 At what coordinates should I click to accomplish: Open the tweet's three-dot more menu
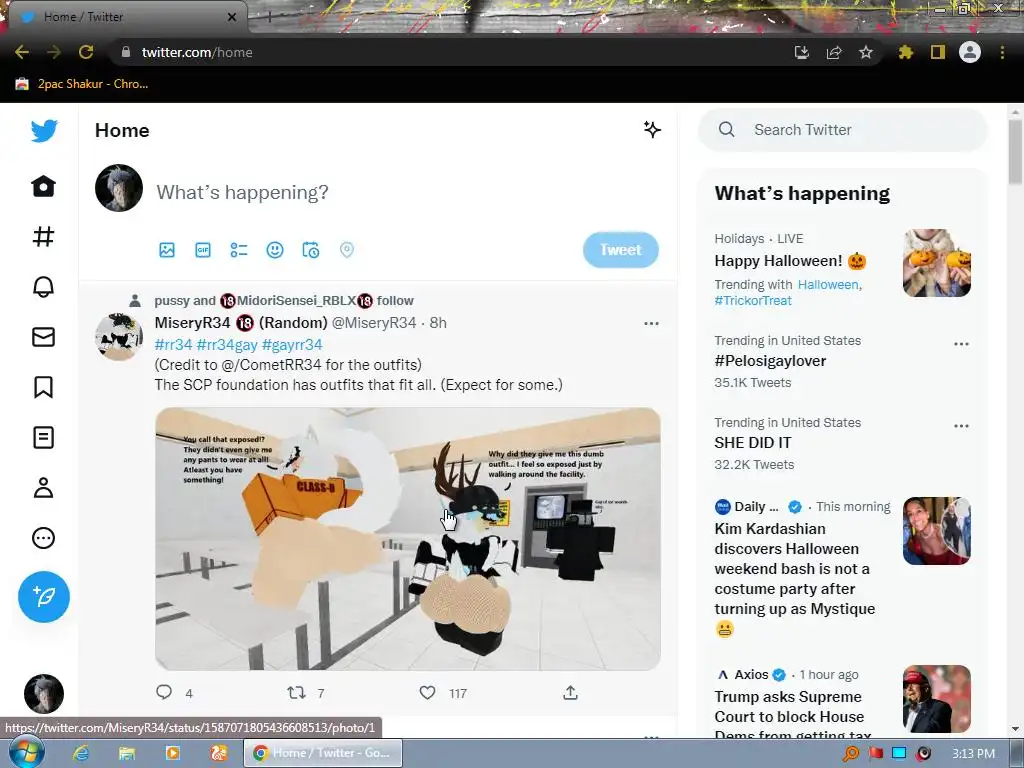click(651, 323)
